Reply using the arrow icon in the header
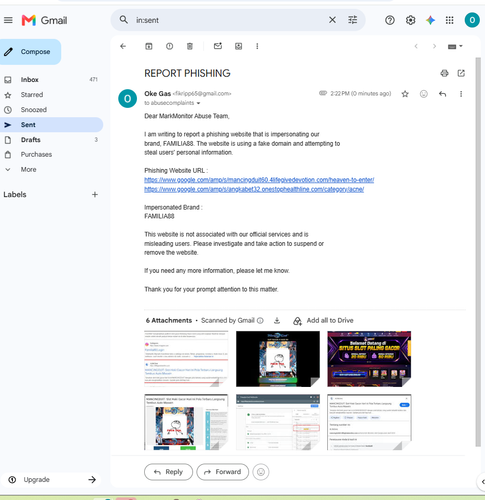 coord(442,94)
